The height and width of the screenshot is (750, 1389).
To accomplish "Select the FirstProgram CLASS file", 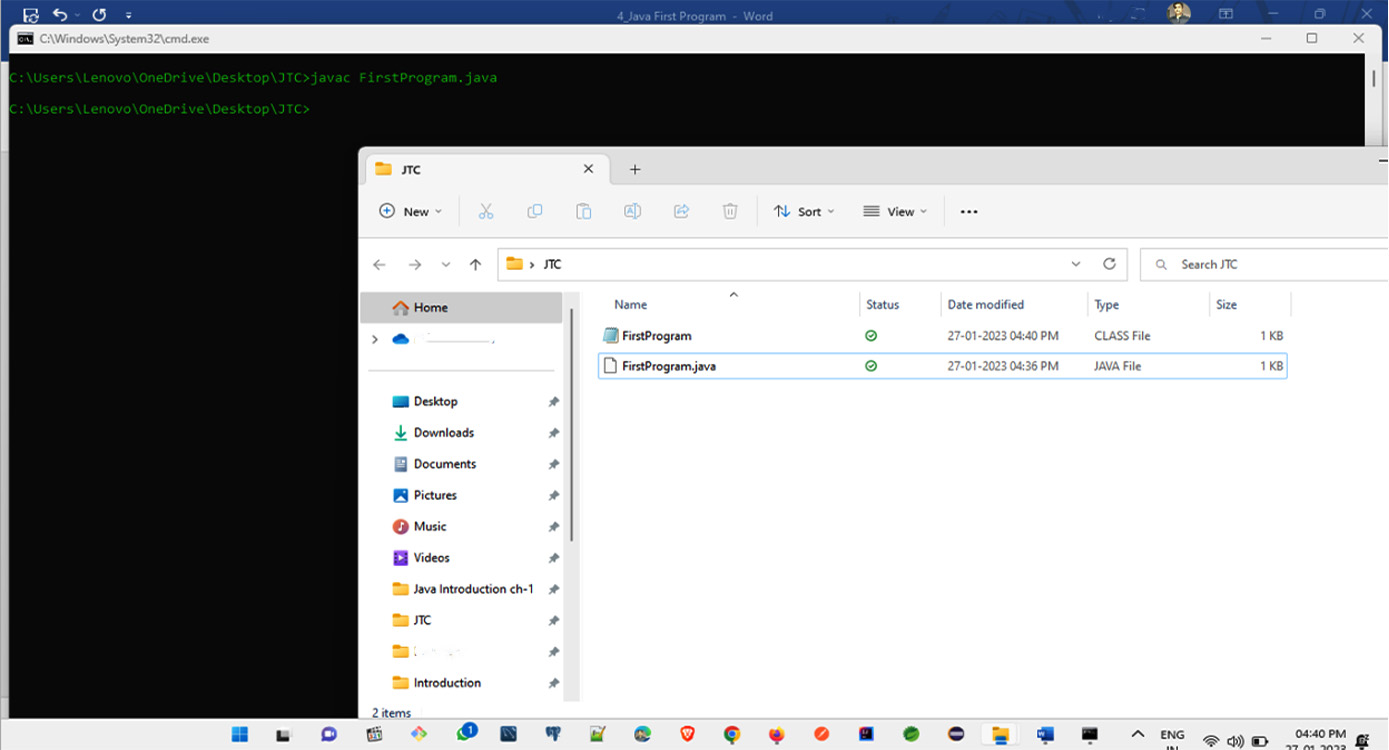I will [x=656, y=336].
